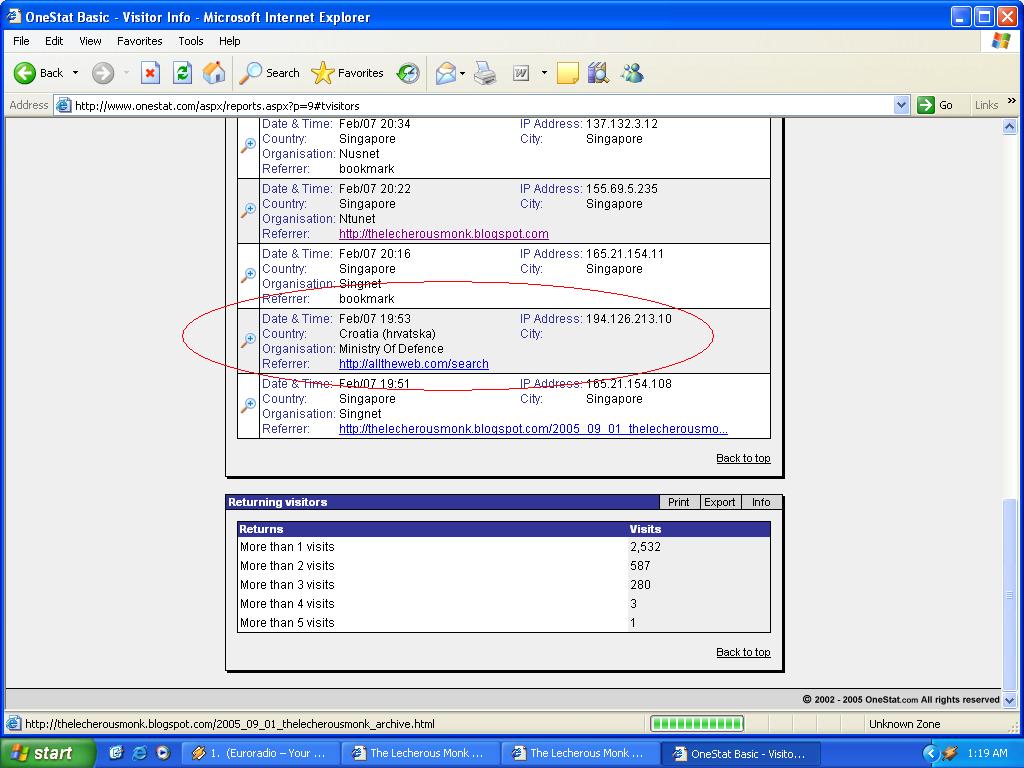Click the Print printer icon
The height and width of the screenshot is (768, 1024).
tap(485, 72)
